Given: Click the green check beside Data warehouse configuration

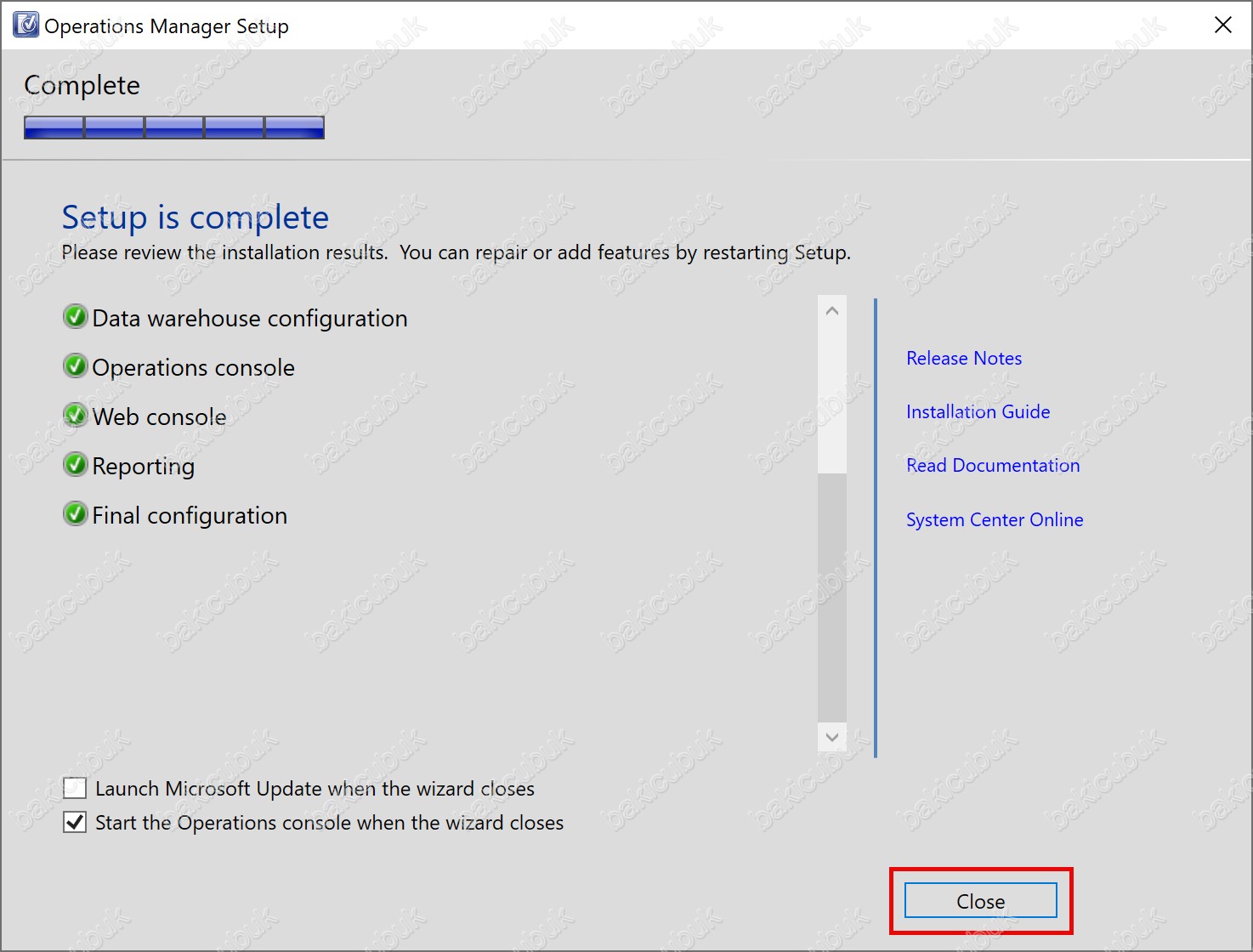Looking at the screenshot, I should (76, 317).
